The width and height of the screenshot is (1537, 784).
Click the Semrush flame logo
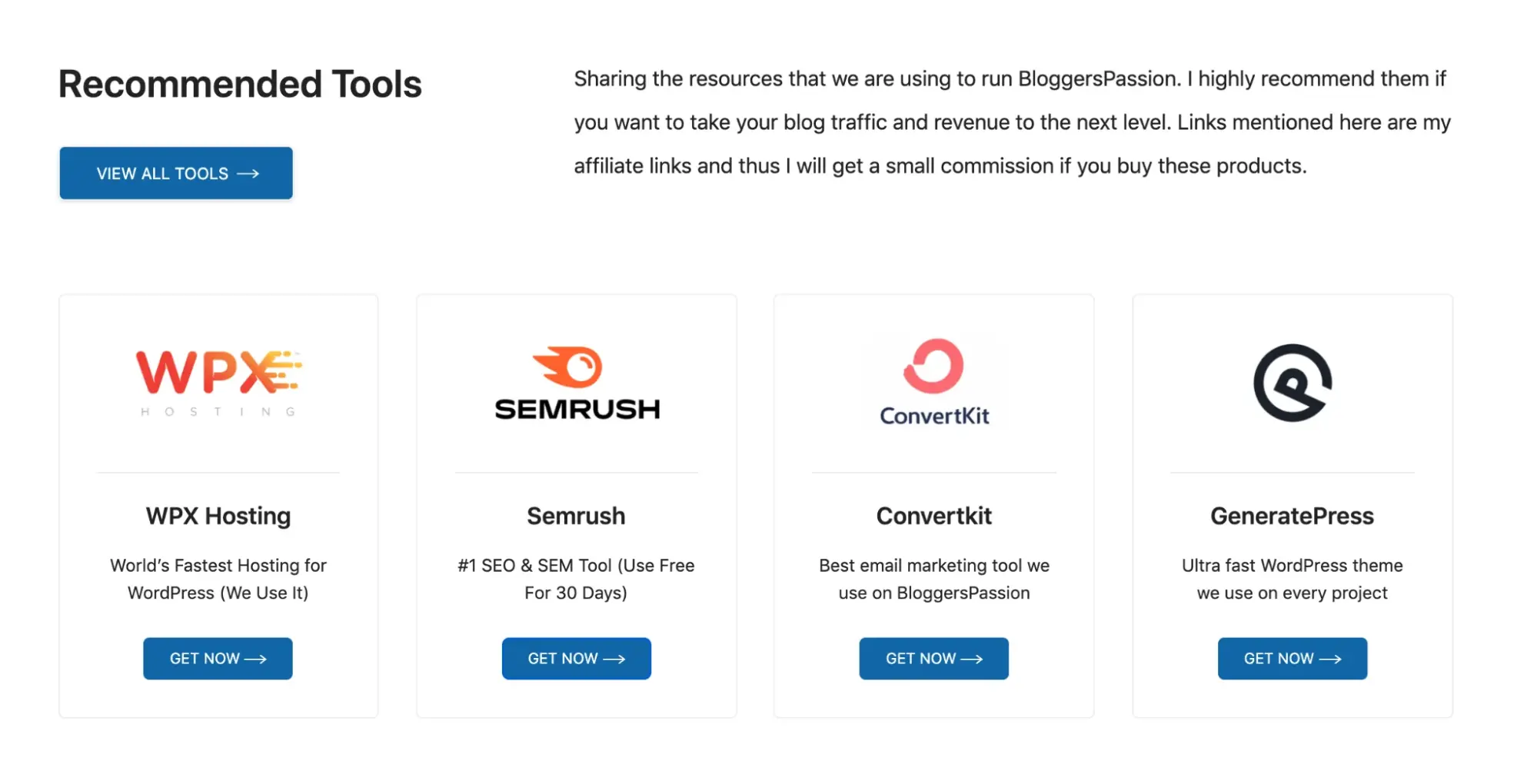[x=568, y=367]
